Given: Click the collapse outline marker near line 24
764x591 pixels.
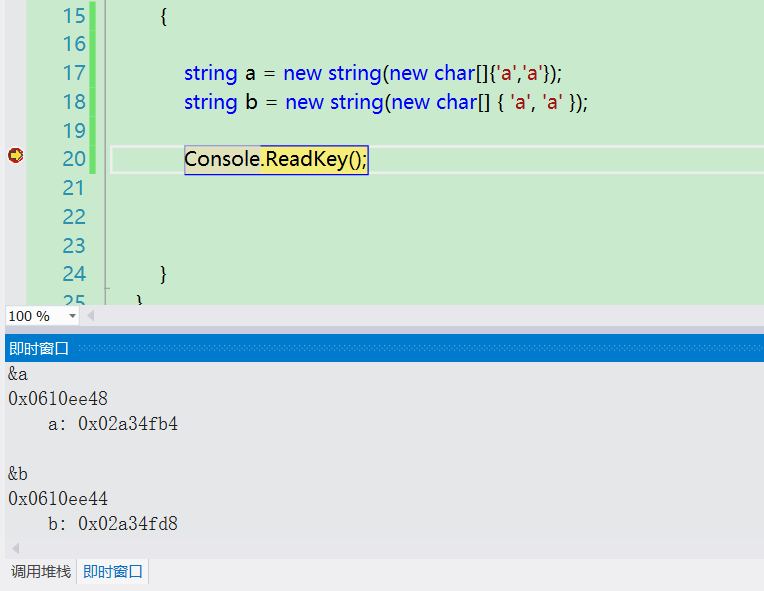Looking at the screenshot, I should (x=107, y=288).
